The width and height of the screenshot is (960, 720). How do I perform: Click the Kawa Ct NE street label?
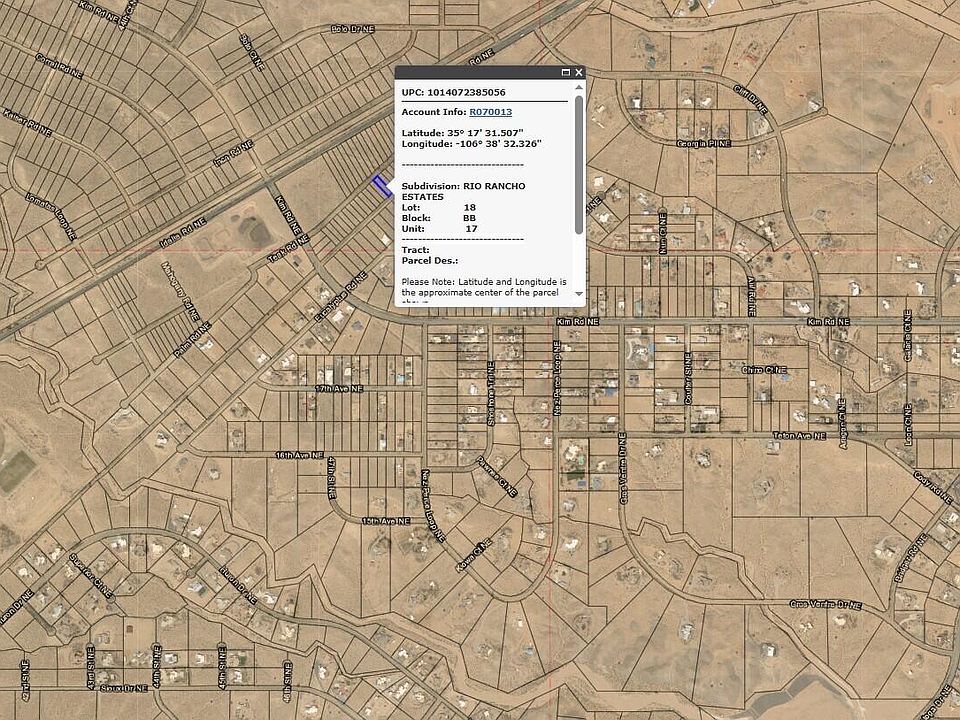pyautogui.click(x=474, y=555)
